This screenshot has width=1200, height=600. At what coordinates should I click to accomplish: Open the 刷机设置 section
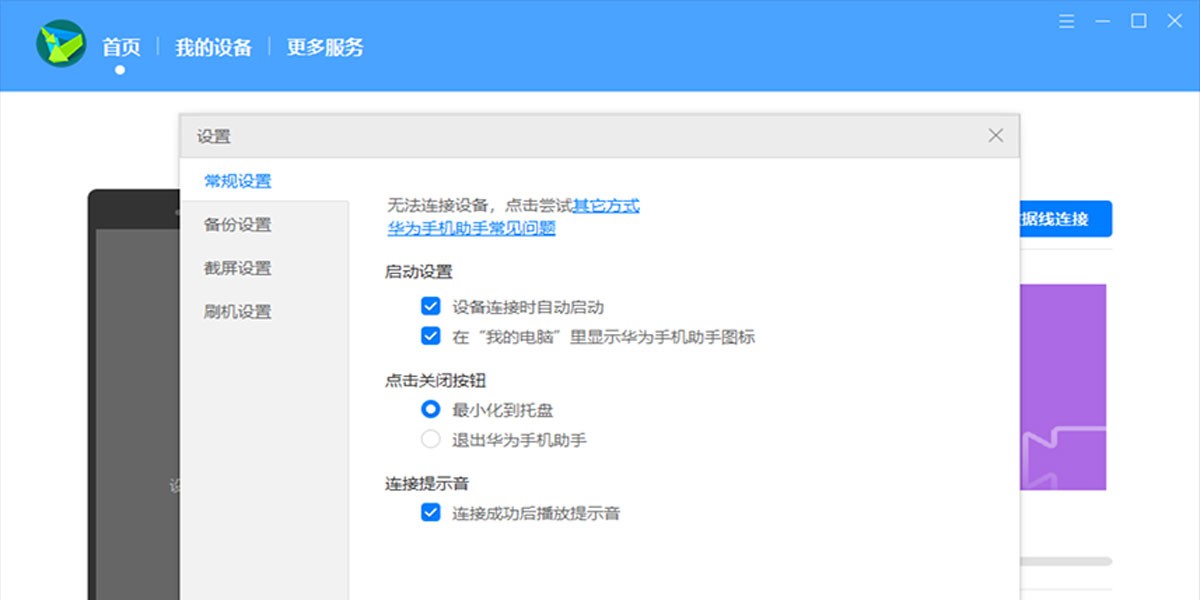pos(238,312)
